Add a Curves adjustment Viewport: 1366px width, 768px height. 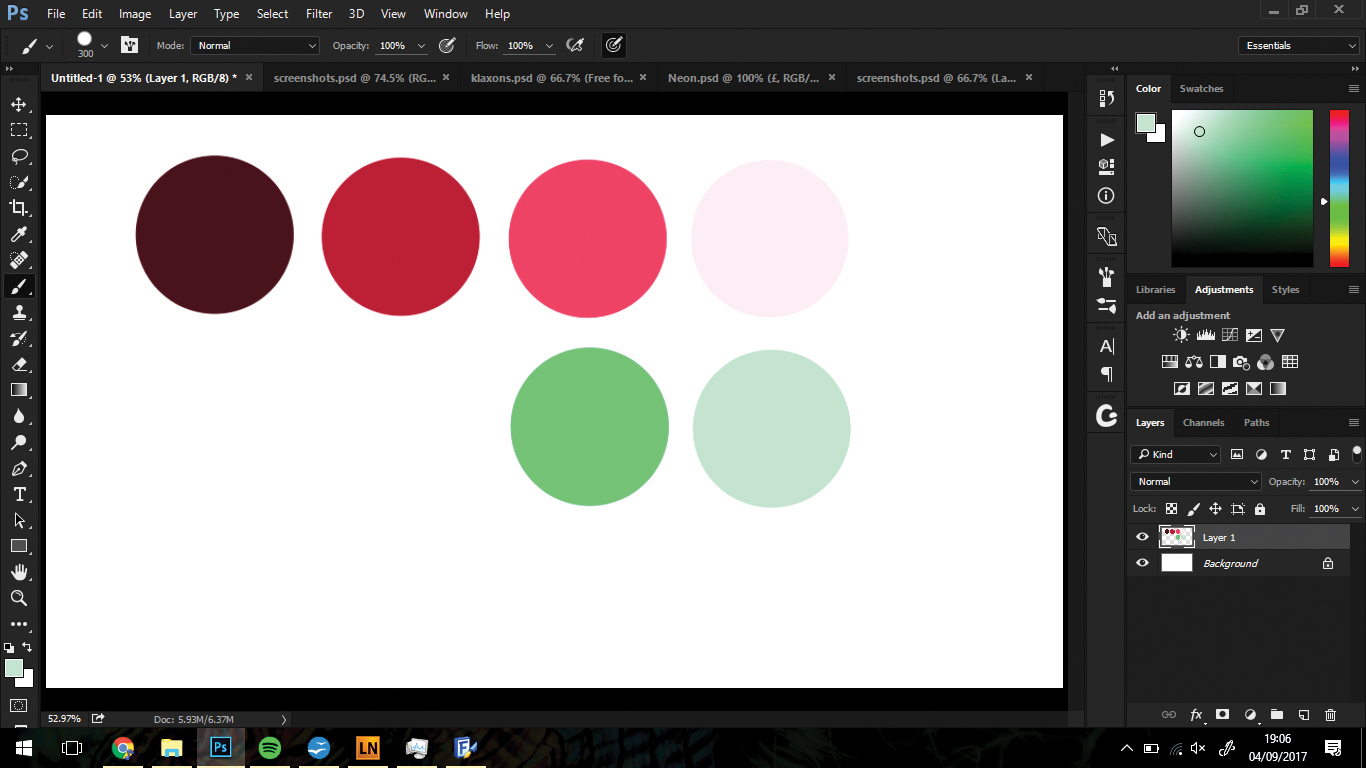pos(1229,336)
